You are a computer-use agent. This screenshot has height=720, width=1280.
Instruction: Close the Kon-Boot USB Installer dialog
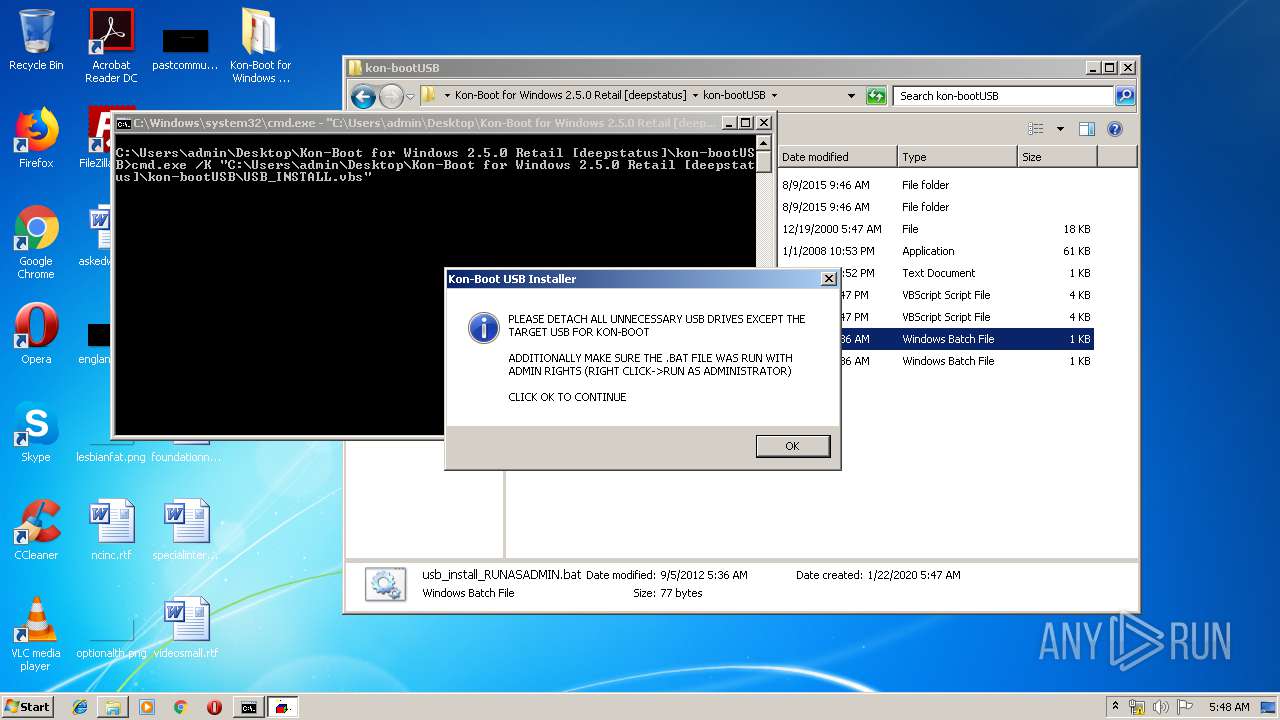pyautogui.click(x=828, y=279)
